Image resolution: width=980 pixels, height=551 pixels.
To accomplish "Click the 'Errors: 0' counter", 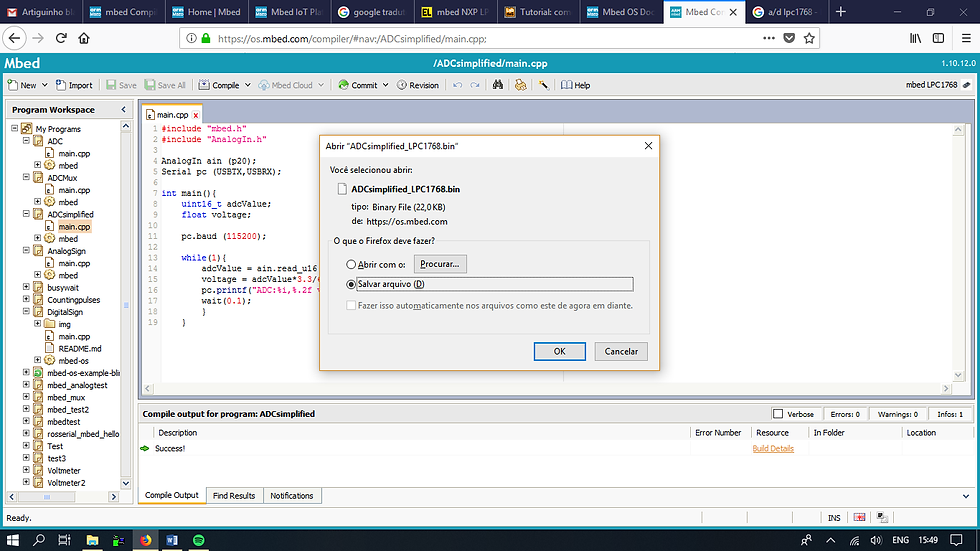I will (x=845, y=414).
